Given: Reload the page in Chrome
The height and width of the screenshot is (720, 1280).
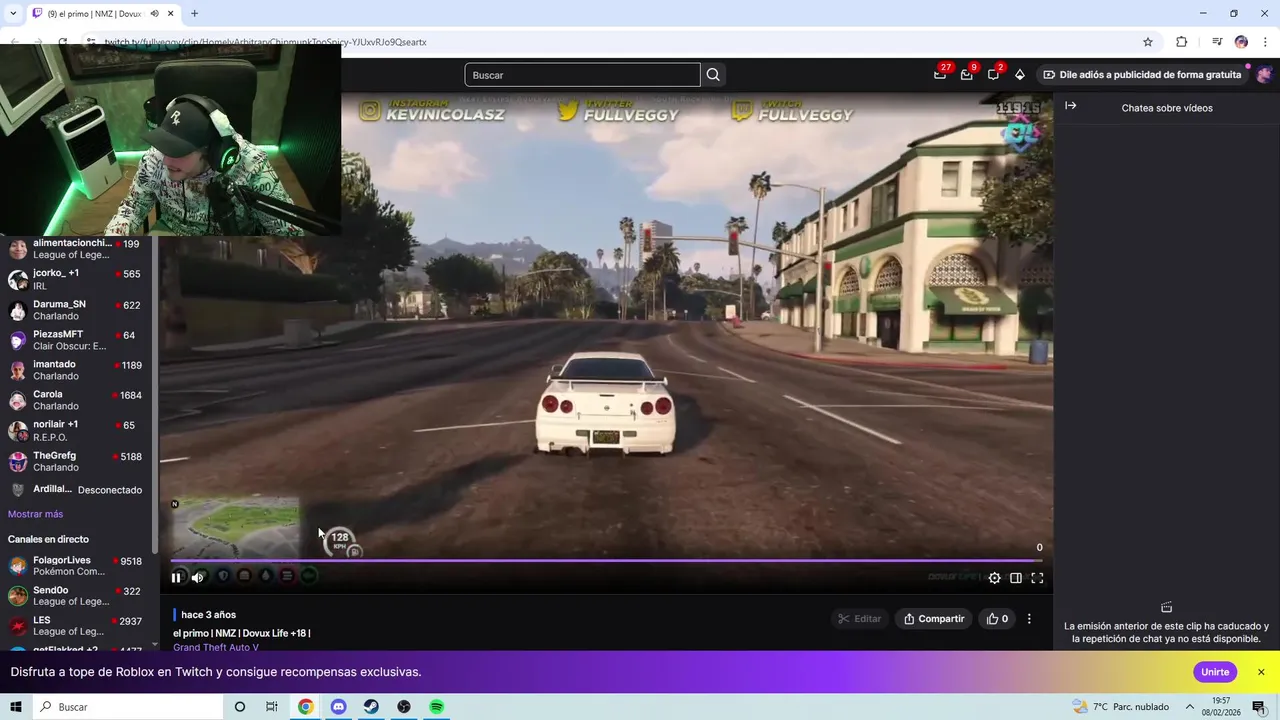Looking at the screenshot, I should [63, 42].
